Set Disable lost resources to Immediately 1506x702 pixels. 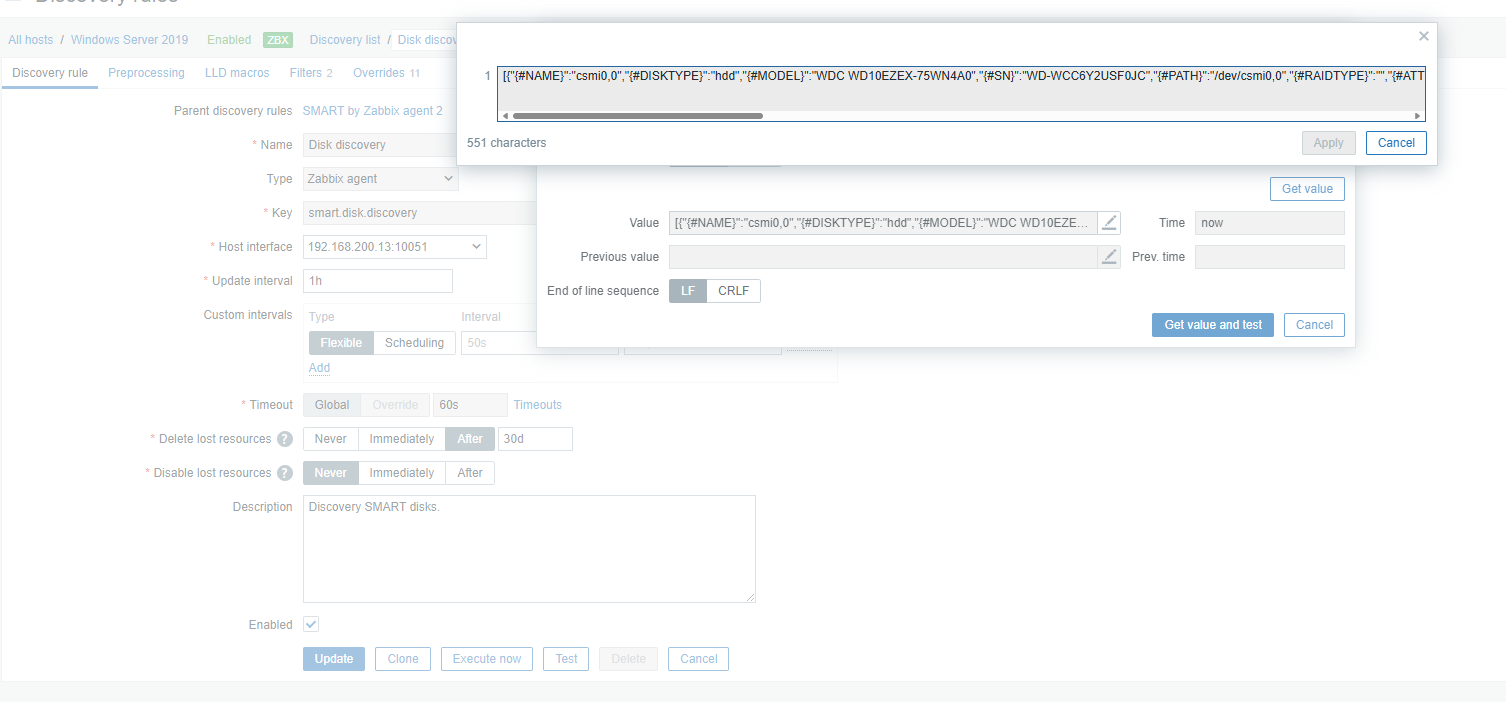click(401, 473)
